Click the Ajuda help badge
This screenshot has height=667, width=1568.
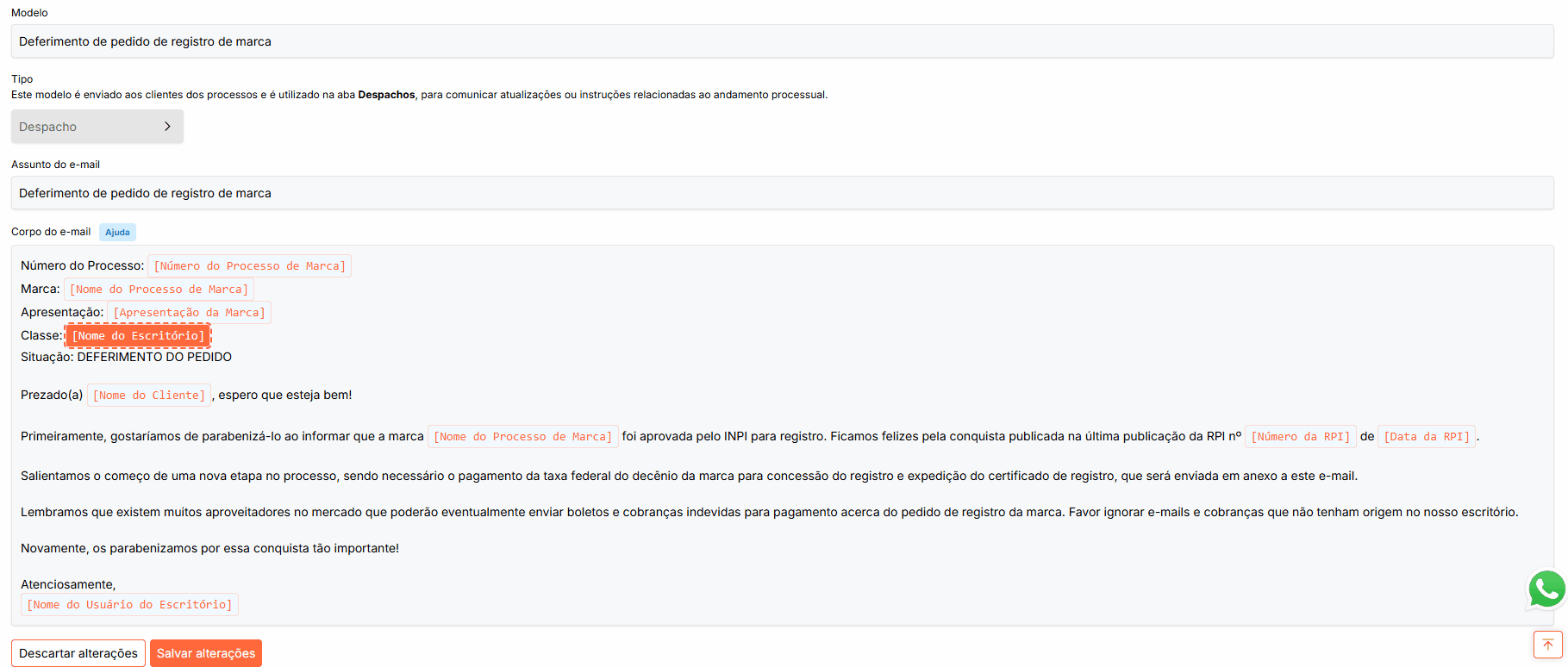[117, 232]
